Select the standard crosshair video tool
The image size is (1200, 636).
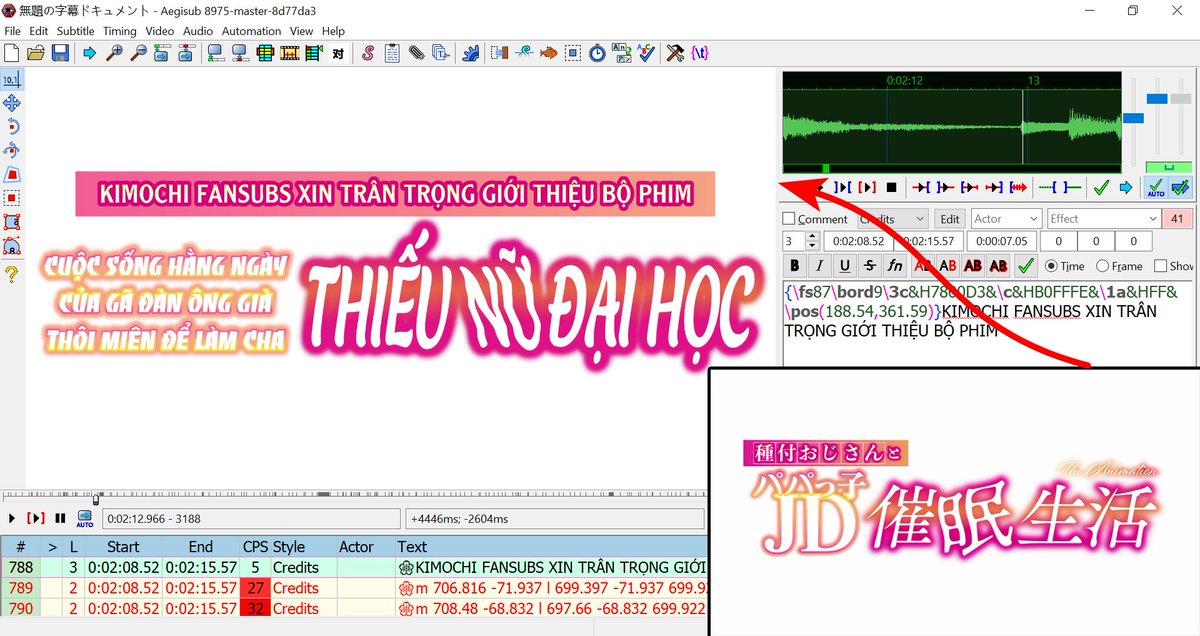coord(12,79)
